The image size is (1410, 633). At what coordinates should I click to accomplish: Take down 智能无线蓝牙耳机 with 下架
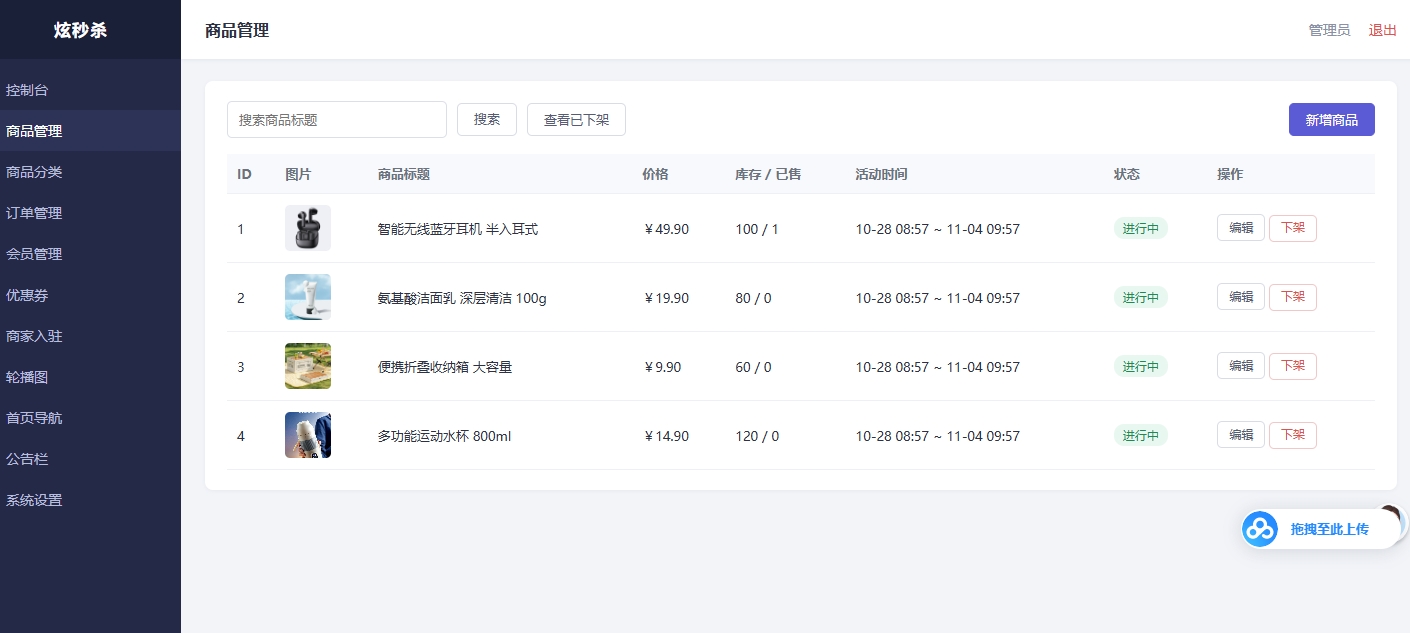point(1293,228)
